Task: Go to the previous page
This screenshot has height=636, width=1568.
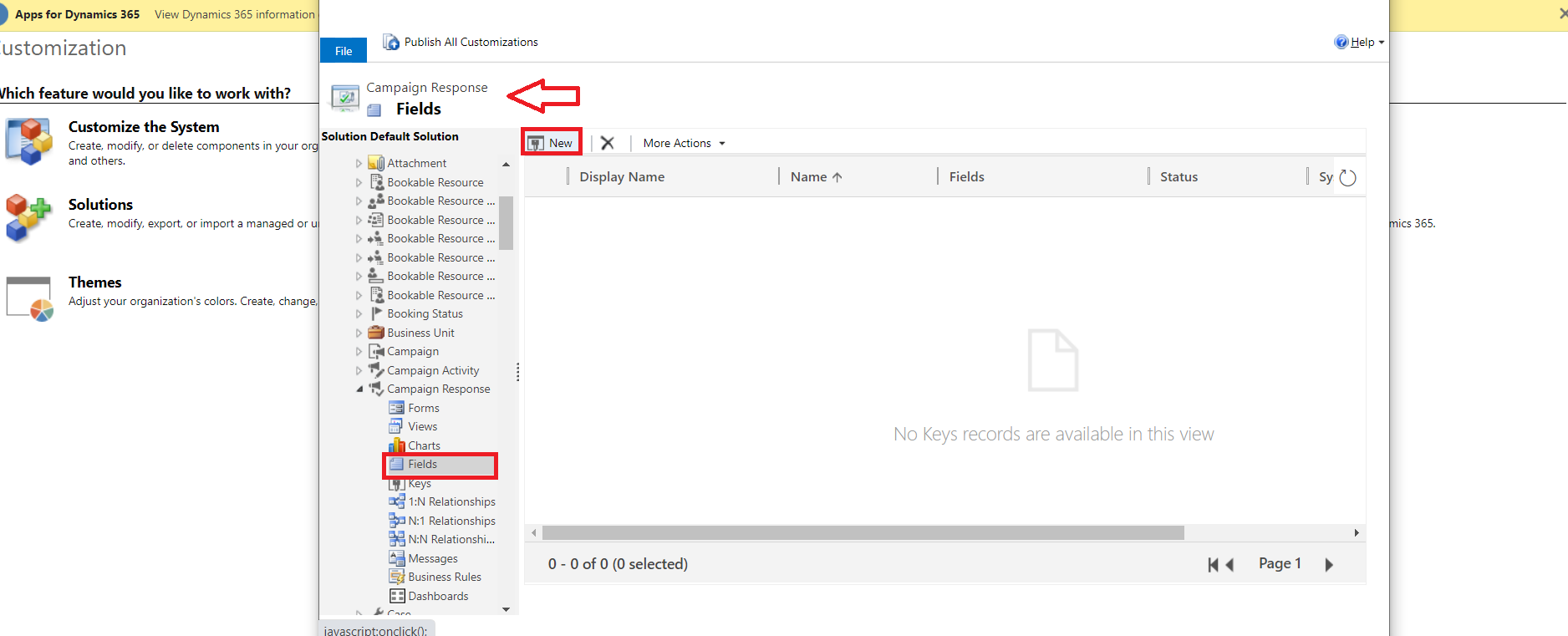Action: tap(1229, 565)
